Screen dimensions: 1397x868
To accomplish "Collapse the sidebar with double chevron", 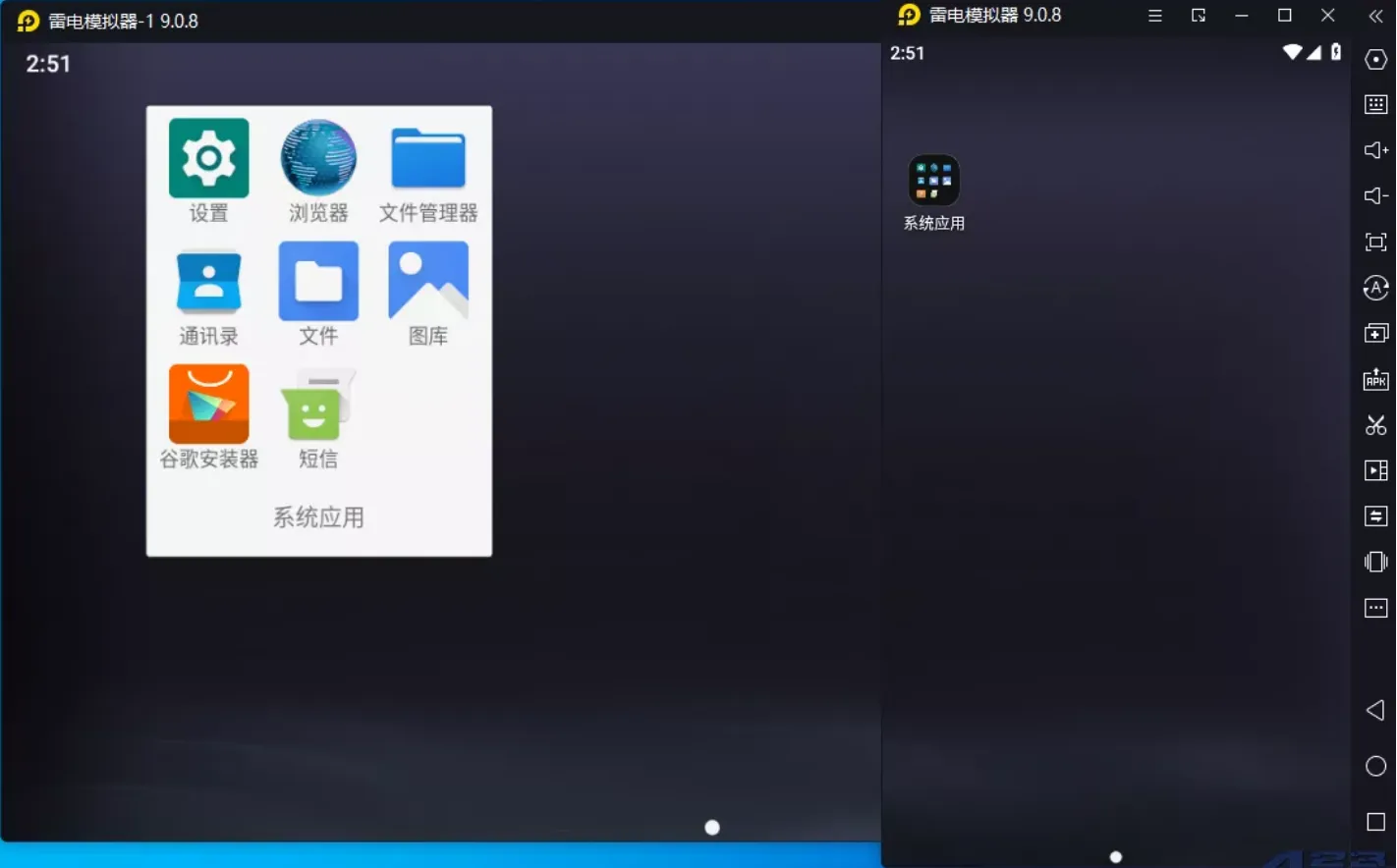I will 1375,16.
